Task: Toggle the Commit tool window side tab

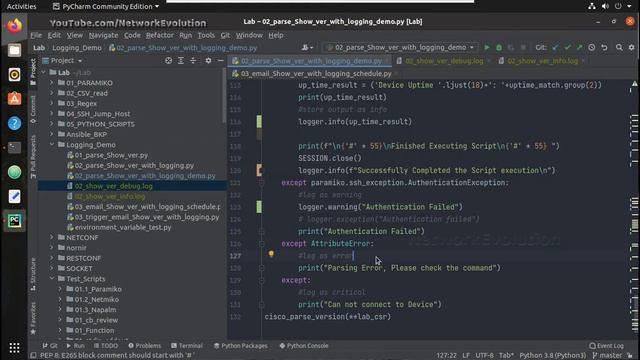Action: 33,109
